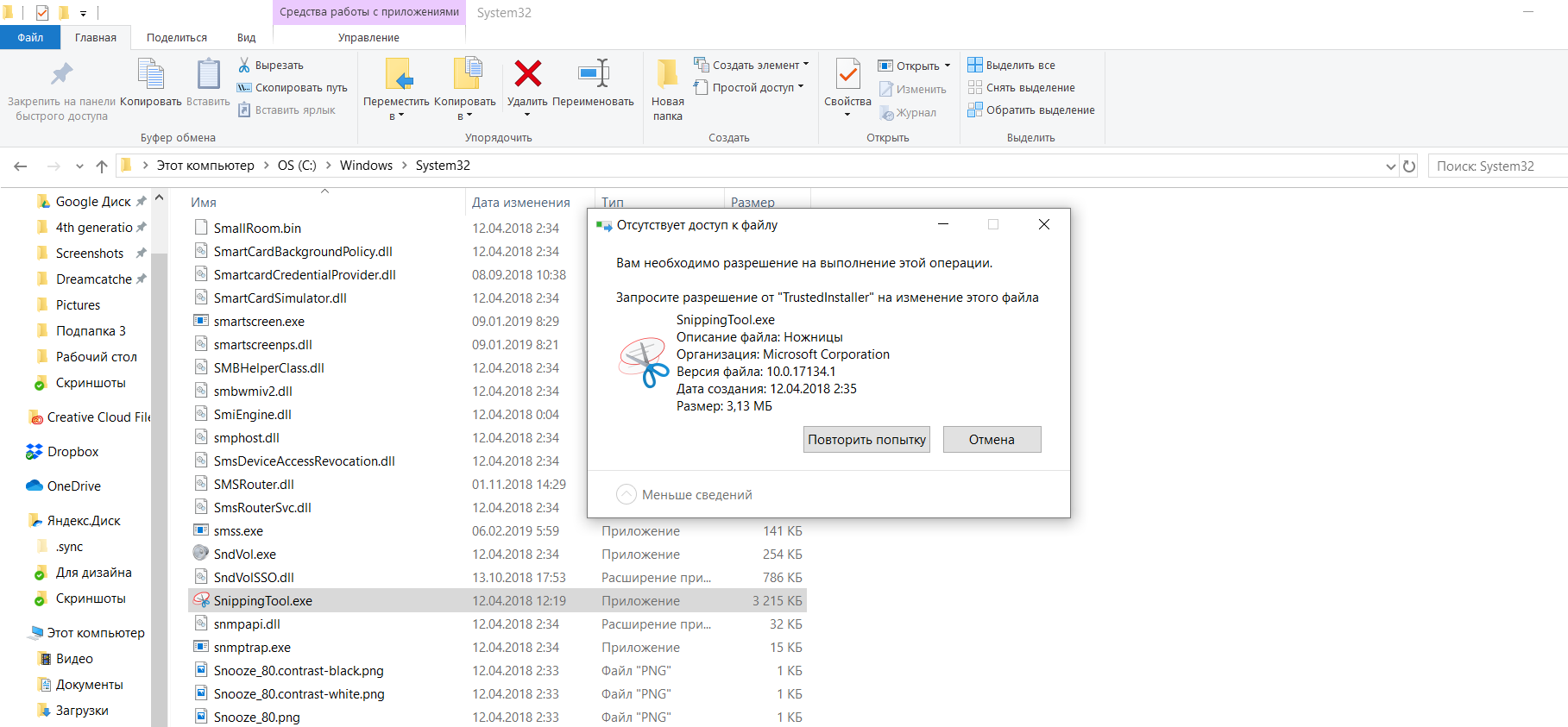Sort by Имя column header

click(x=204, y=202)
